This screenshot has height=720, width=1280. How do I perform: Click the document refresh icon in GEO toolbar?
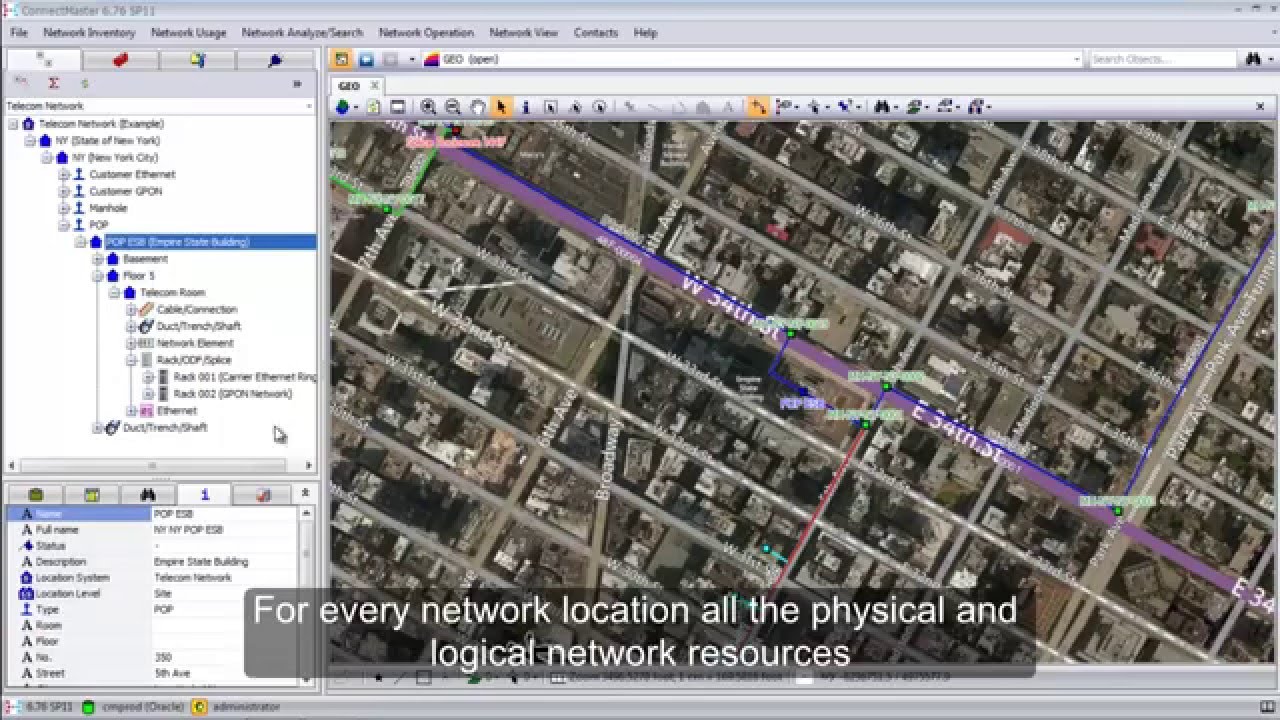point(373,107)
